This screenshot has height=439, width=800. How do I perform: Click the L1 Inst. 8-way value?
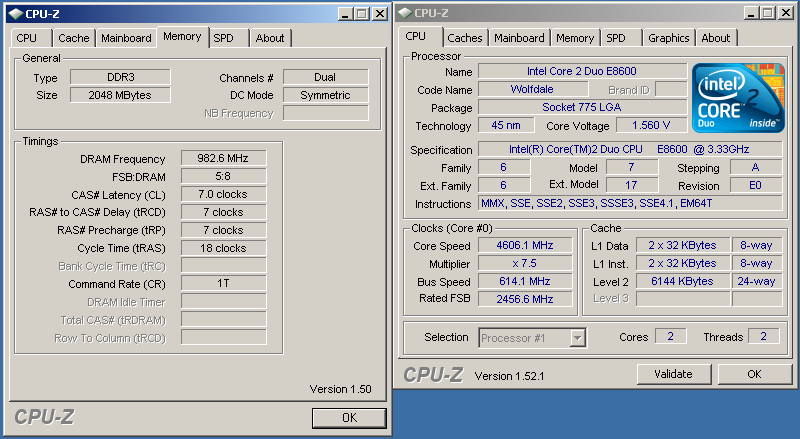click(x=757, y=263)
